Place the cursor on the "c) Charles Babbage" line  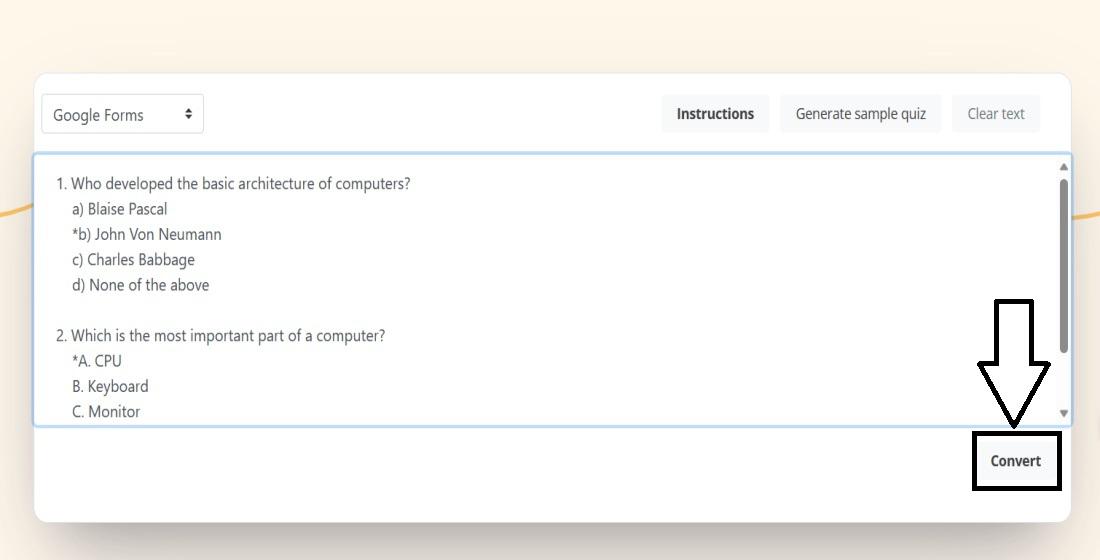coord(133,260)
